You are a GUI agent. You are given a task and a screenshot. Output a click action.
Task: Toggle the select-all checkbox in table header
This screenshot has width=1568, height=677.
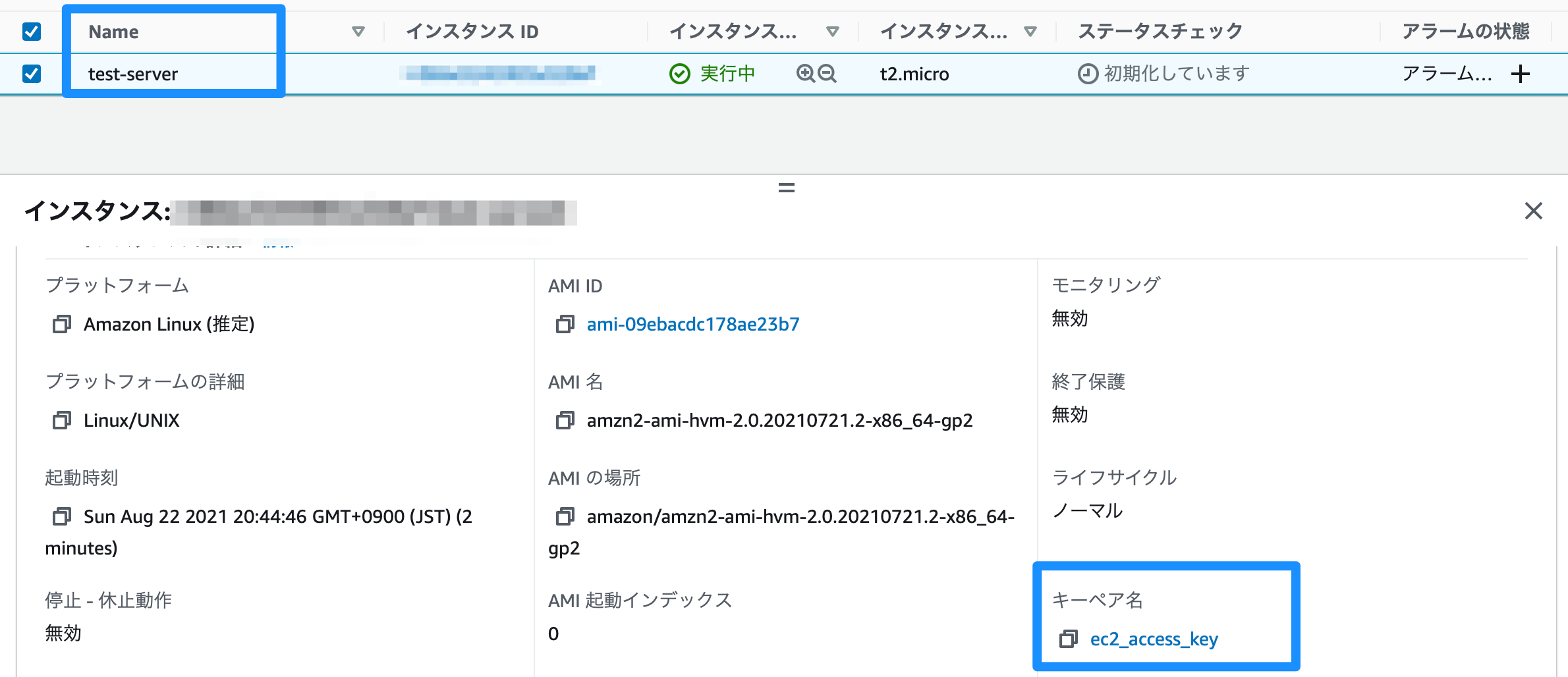click(32, 32)
